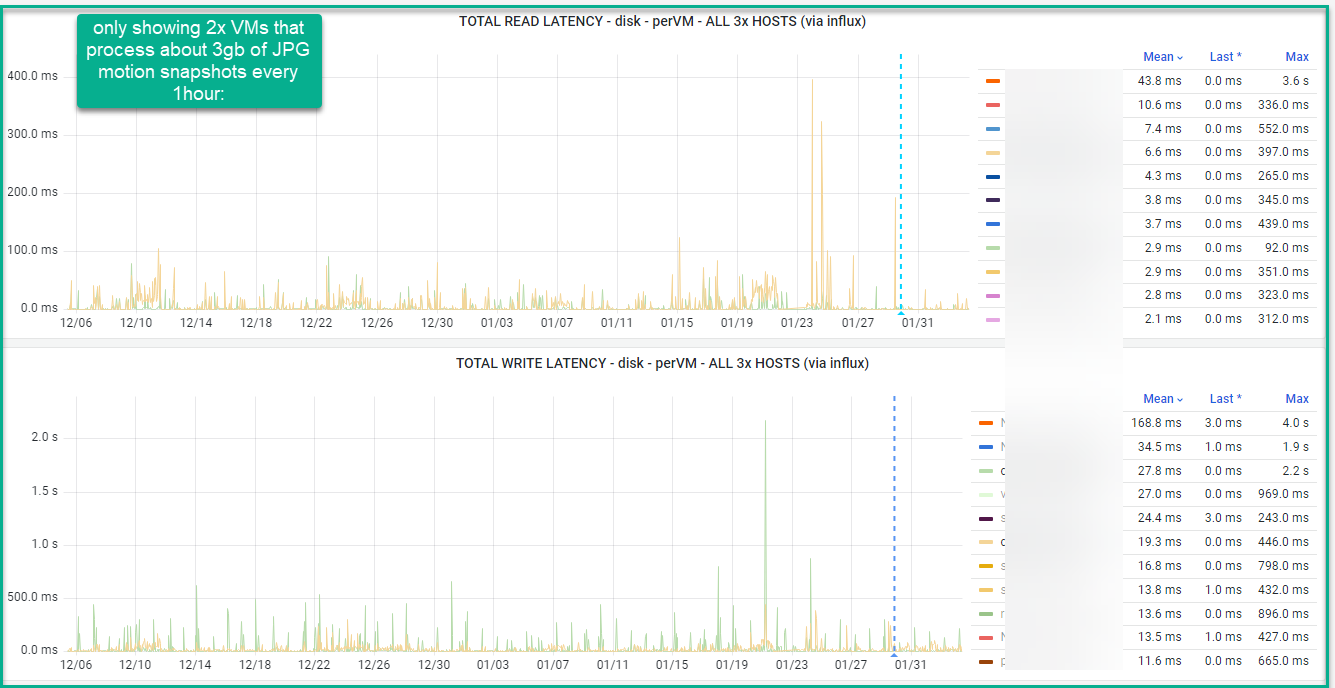1335x688 pixels.
Task: Click the tan swatch in the 19.3 ms row
Action: point(986,543)
